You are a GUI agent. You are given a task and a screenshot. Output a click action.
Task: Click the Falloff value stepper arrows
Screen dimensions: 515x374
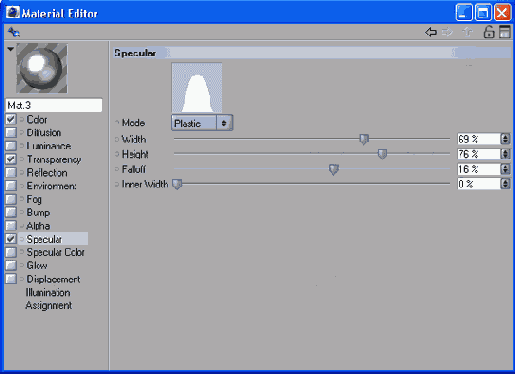click(505, 169)
